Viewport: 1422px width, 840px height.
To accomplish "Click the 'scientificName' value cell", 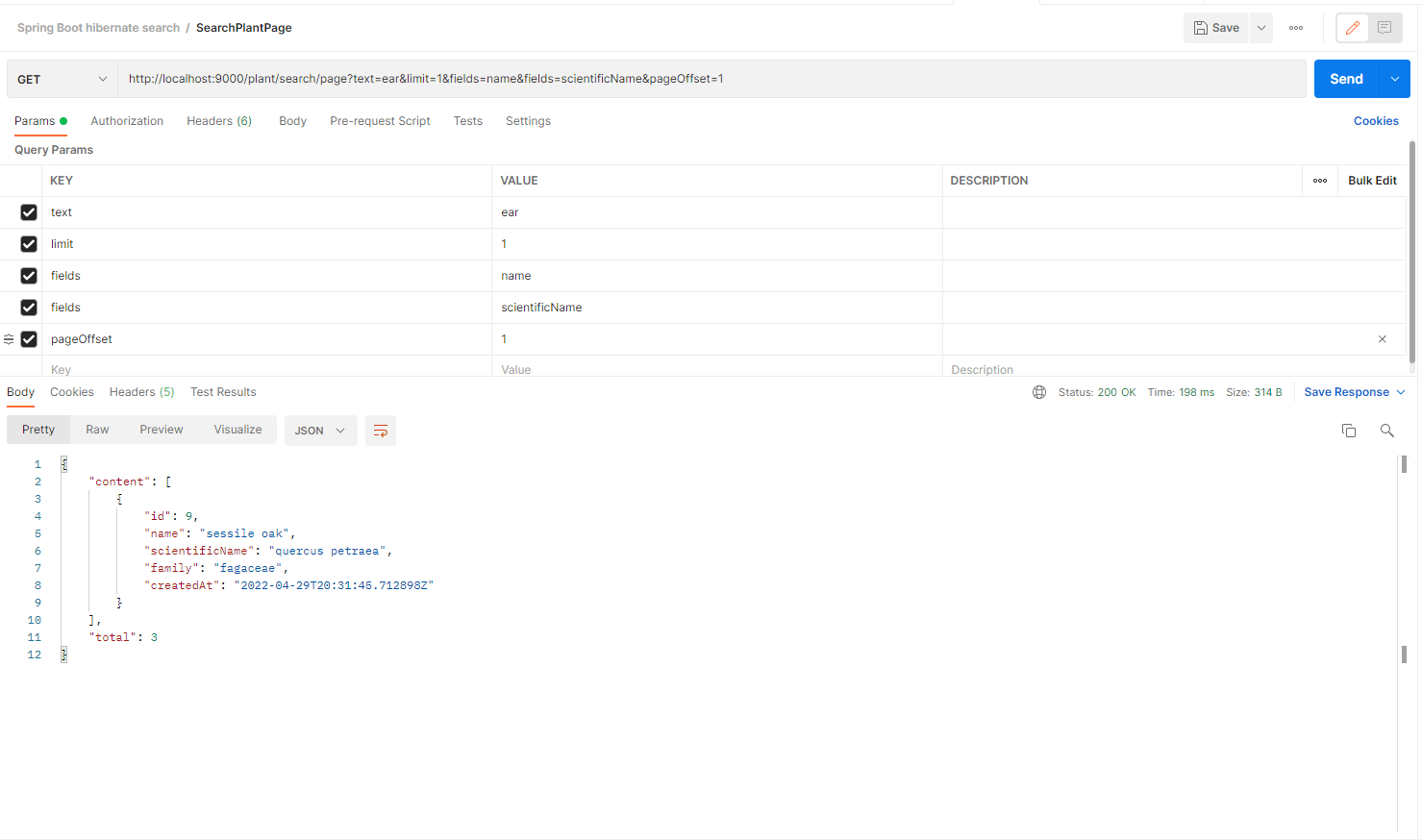I will 717,308.
